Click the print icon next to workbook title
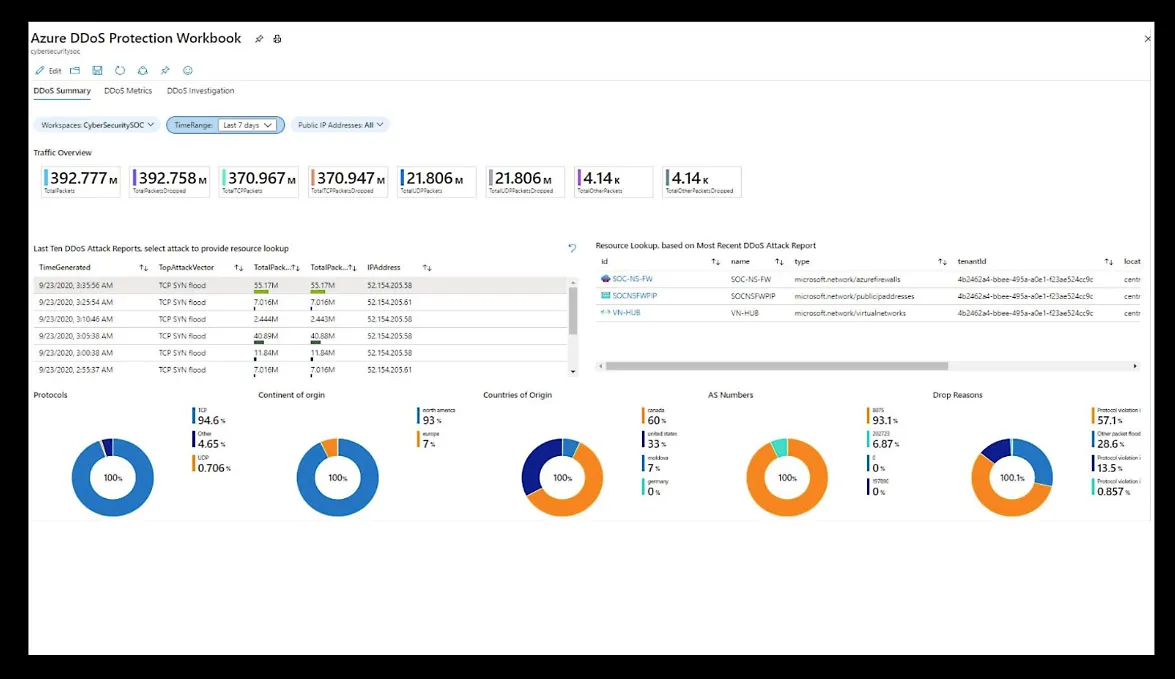The image size is (1175, 679). 277,39
